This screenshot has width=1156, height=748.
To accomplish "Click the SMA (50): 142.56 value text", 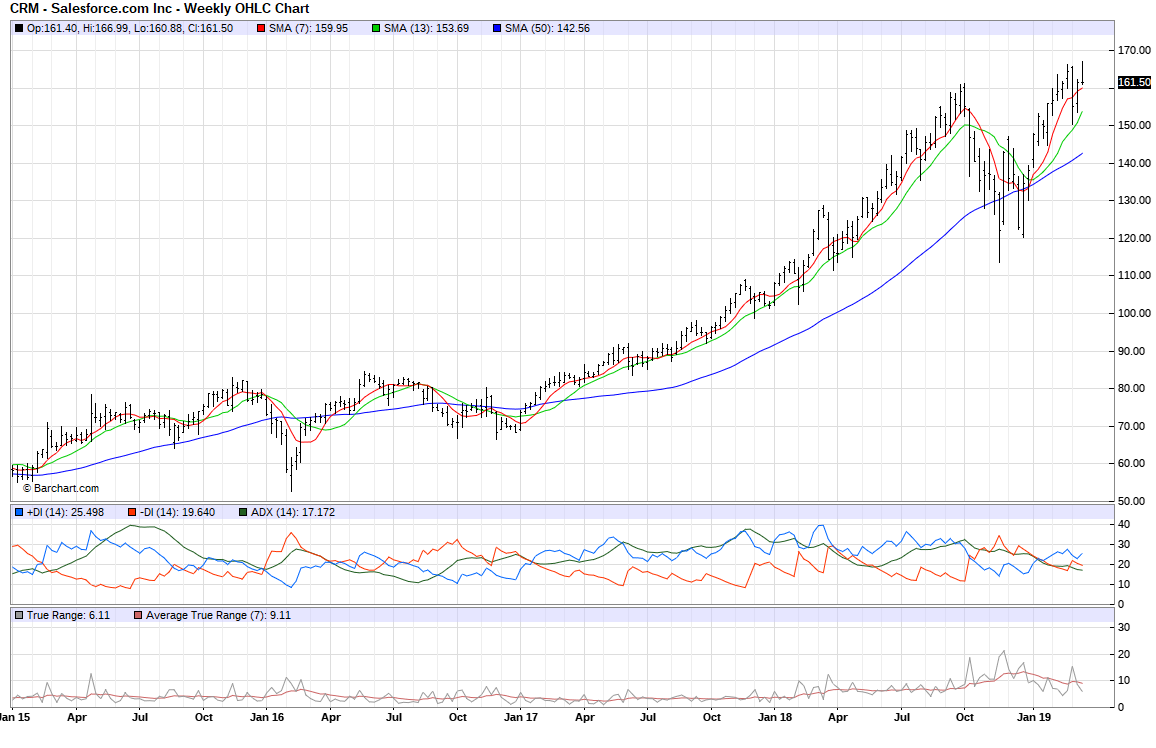I will pyautogui.click(x=547, y=28).
